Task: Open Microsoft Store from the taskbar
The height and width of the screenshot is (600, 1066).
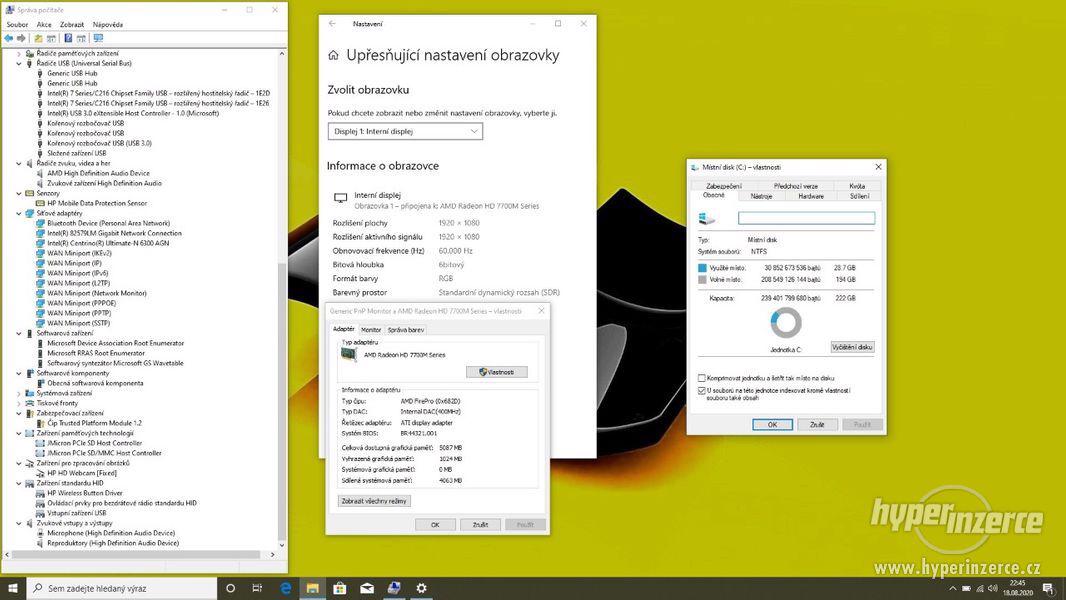Action: point(340,588)
